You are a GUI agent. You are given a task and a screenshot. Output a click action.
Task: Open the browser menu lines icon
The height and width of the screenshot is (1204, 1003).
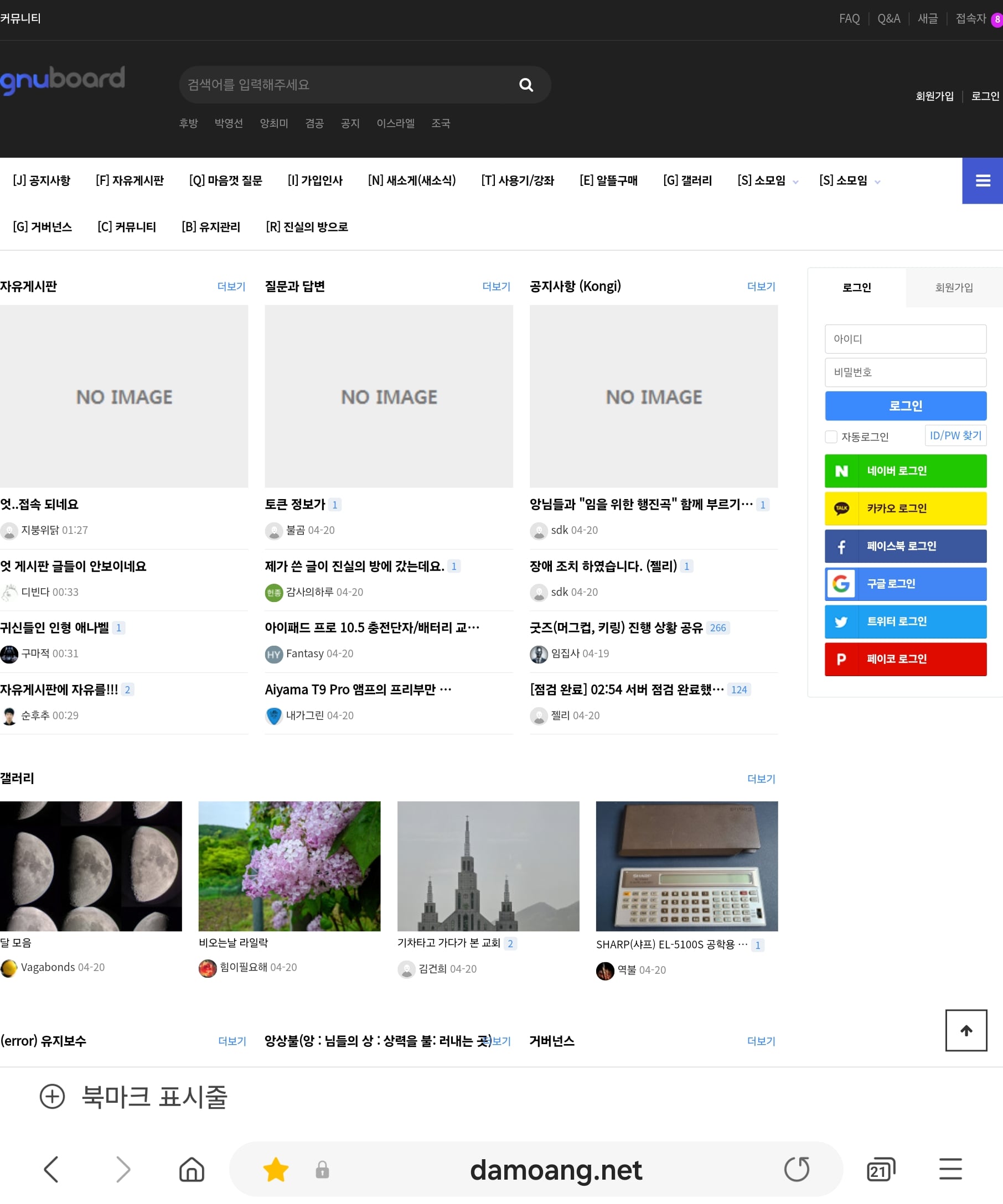[x=950, y=1169]
